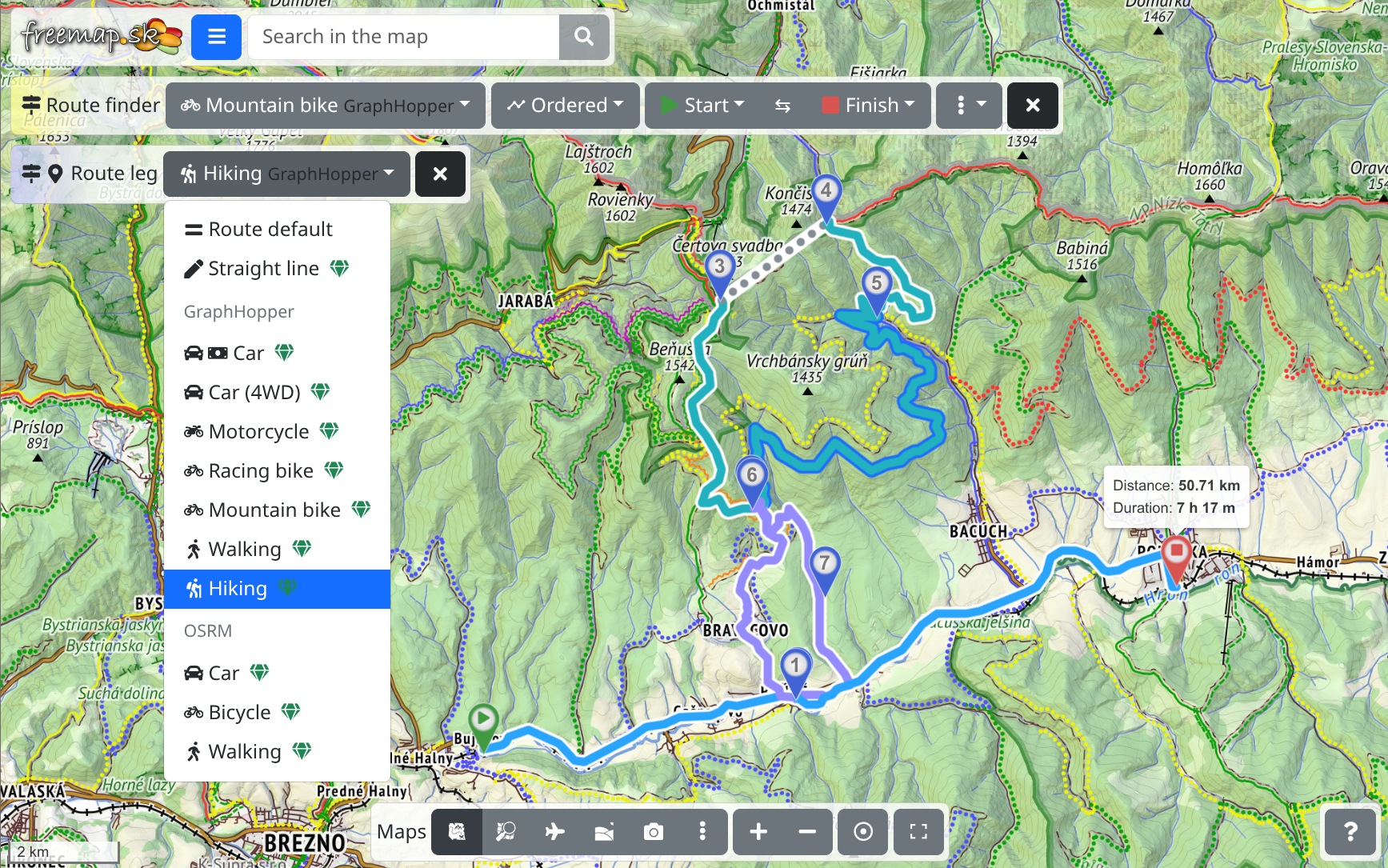Select Straight line from the route leg menu
The width and height of the screenshot is (1388, 868).
(263, 269)
